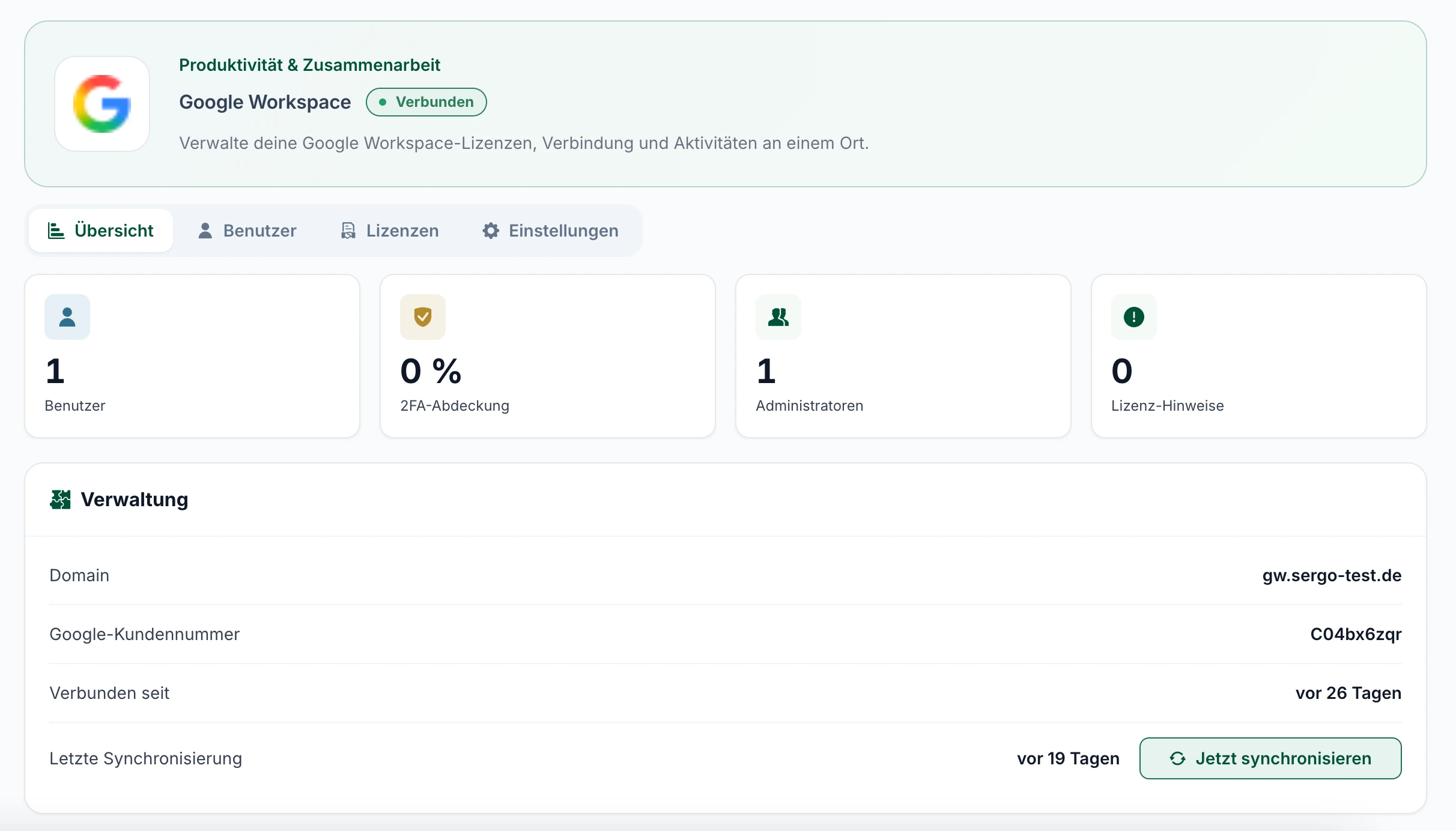Click the person icon on Benutzer tab
This screenshot has height=831, width=1456.
205,231
